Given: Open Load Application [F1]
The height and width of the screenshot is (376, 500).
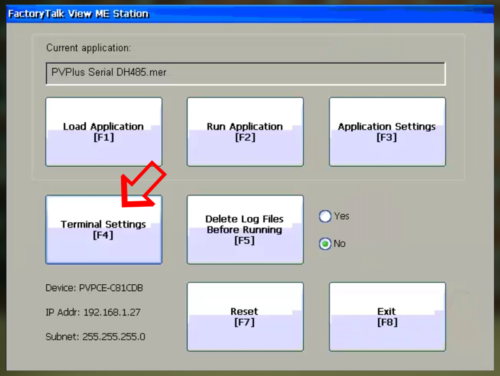Looking at the screenshot, I should click(104, 132).
